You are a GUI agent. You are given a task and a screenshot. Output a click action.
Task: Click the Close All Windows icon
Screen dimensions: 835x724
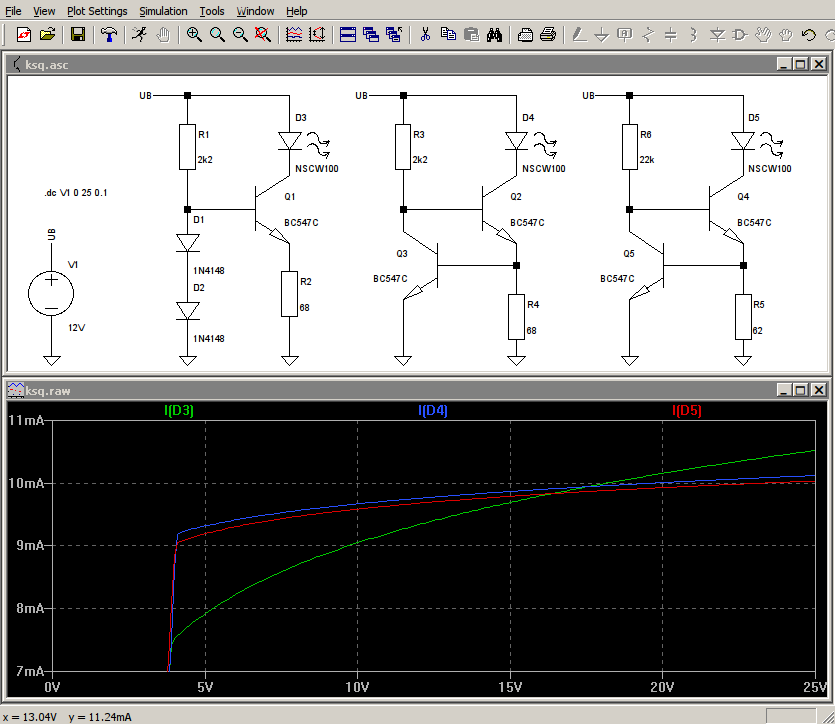pos(394,35)
